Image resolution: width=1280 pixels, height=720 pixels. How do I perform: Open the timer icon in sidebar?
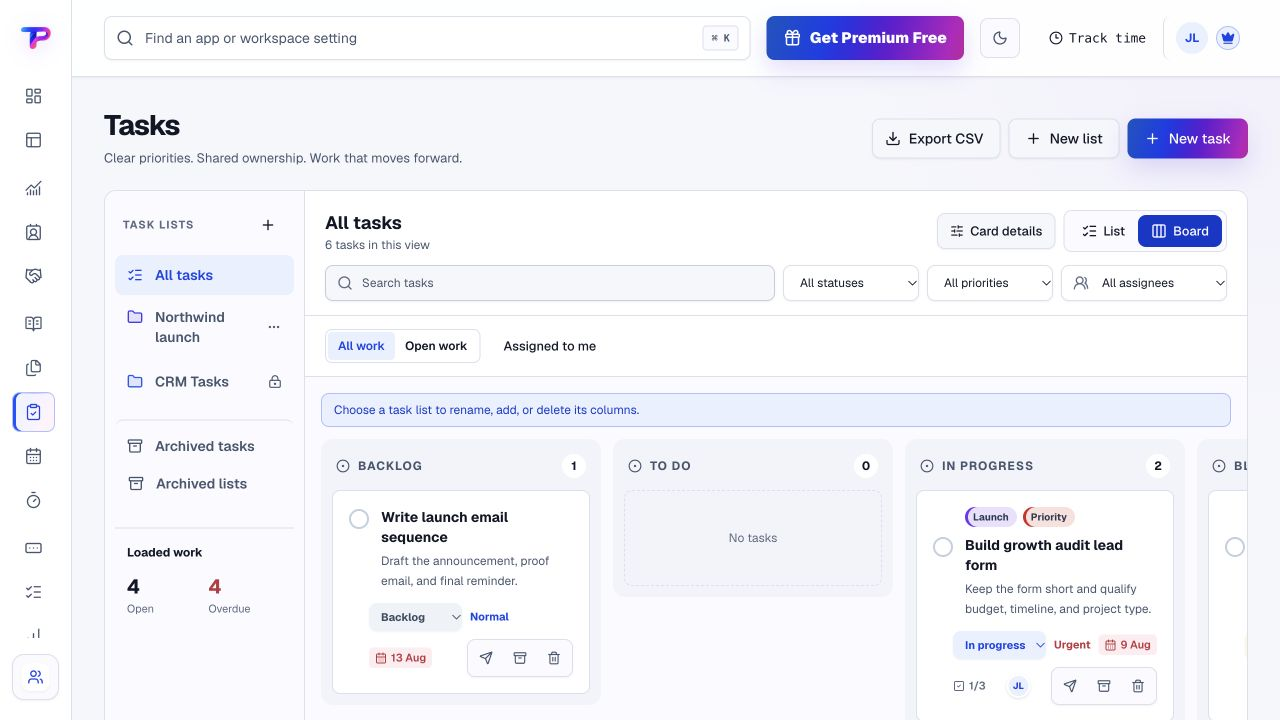[33, 500]
